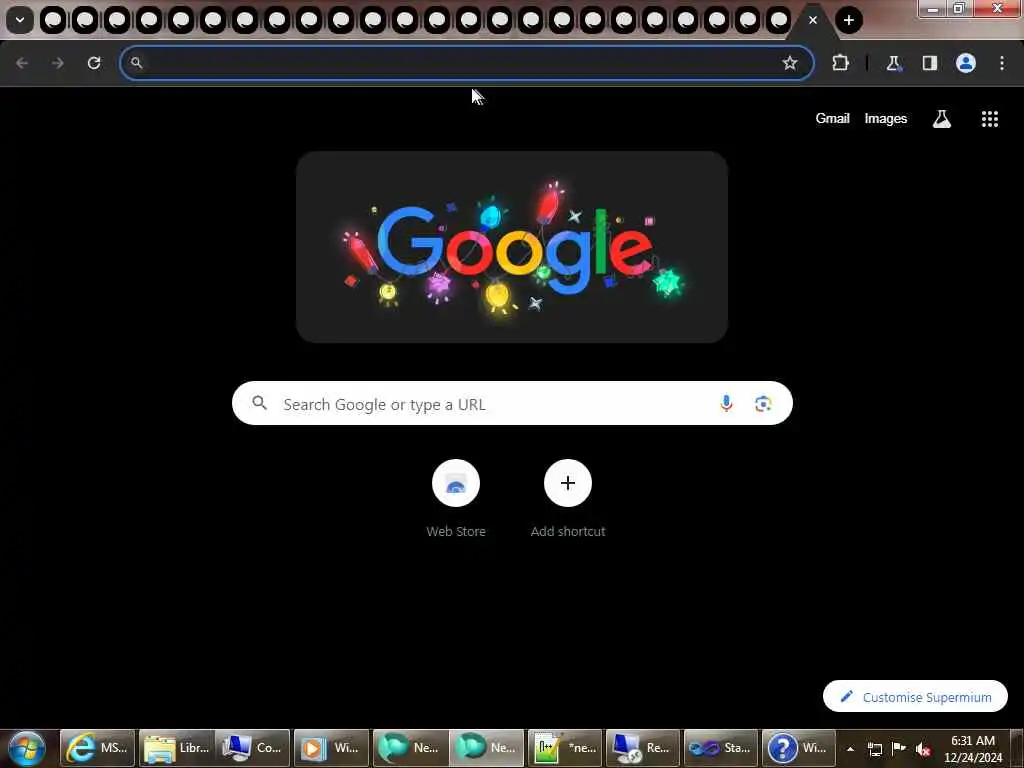Click the Show desktop strip beside clock

click(x=1017, y=748)
